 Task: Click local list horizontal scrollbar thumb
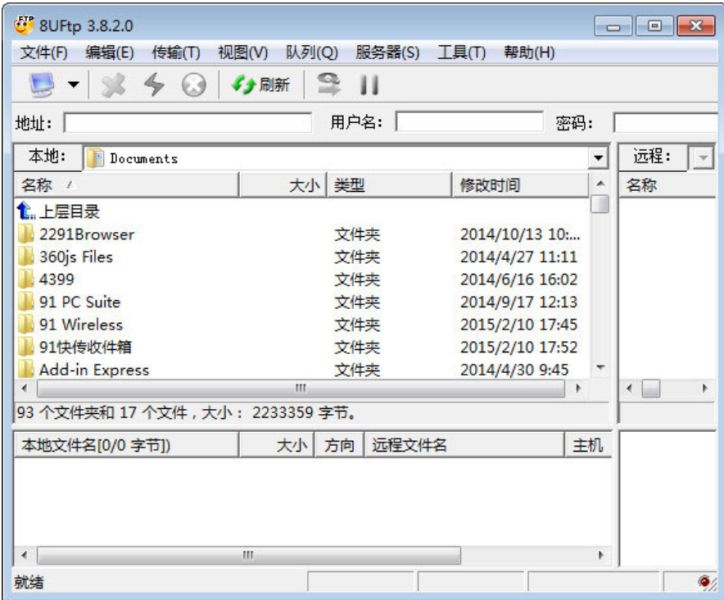[x=301, y=388]
